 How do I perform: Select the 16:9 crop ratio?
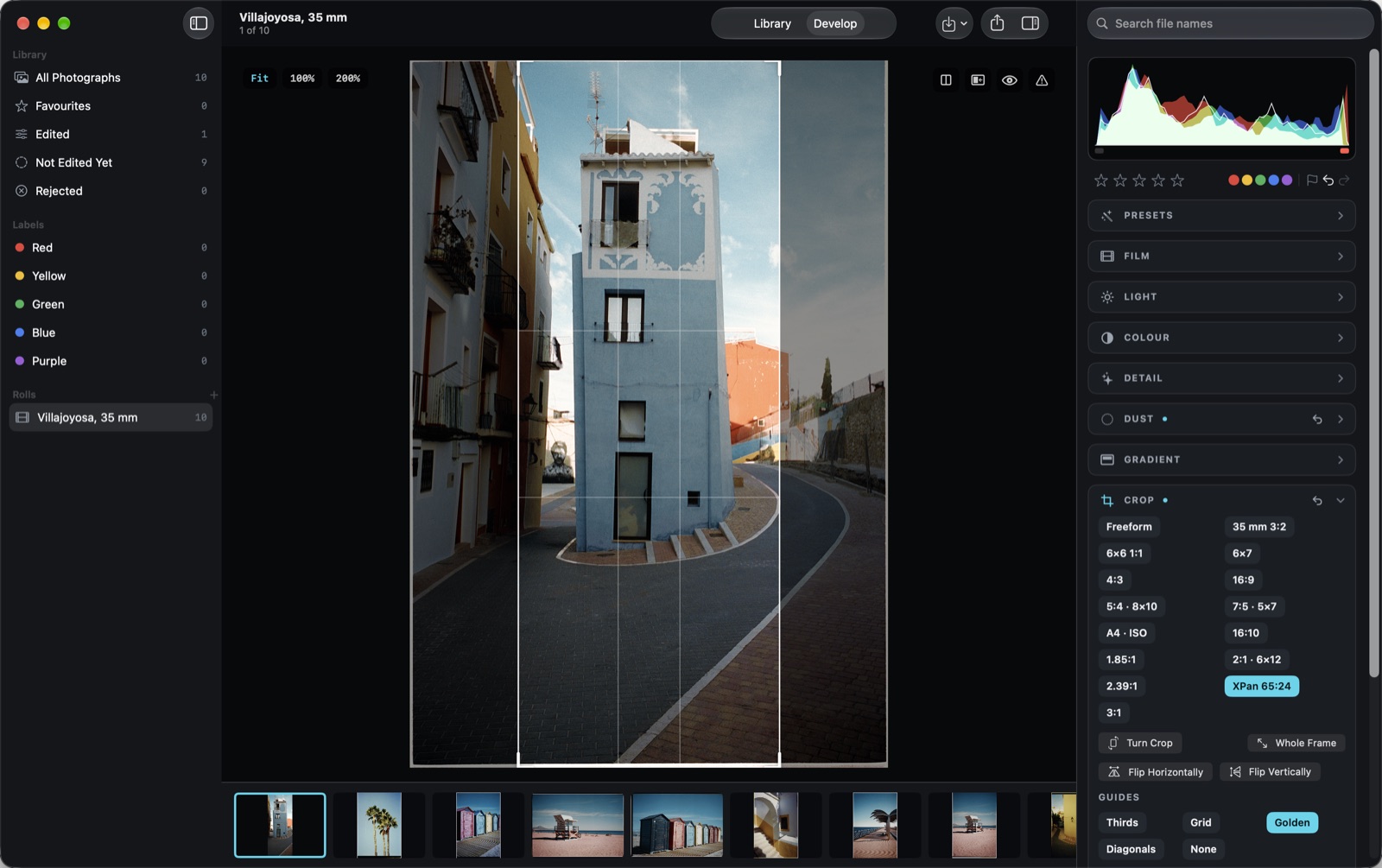1243,580
